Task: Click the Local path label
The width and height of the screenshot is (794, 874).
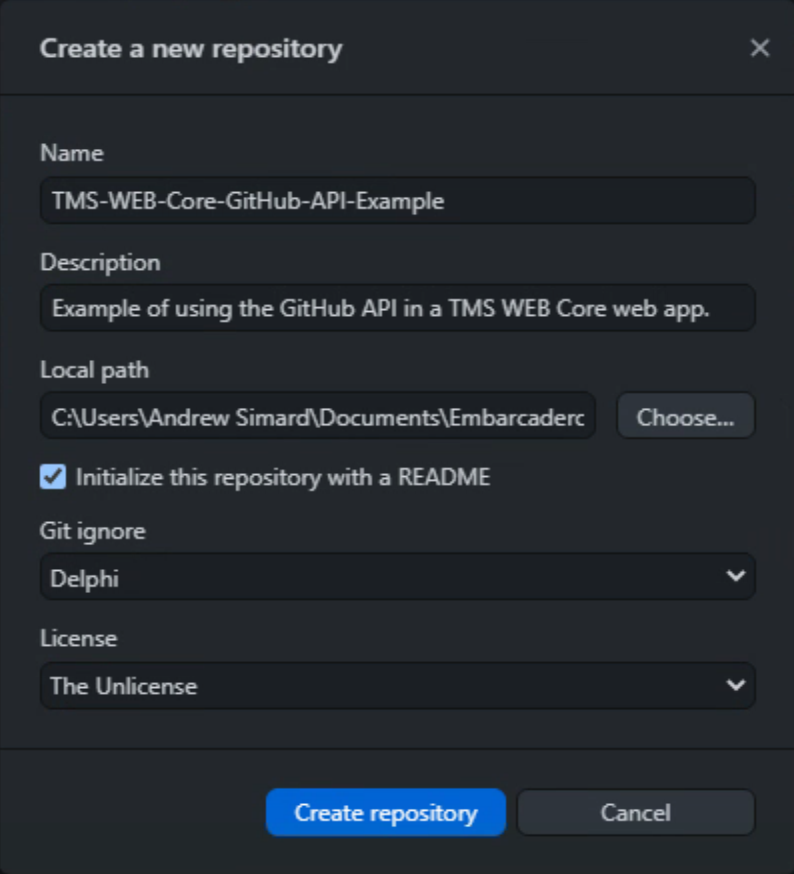Action: click(x=95, y=371)
